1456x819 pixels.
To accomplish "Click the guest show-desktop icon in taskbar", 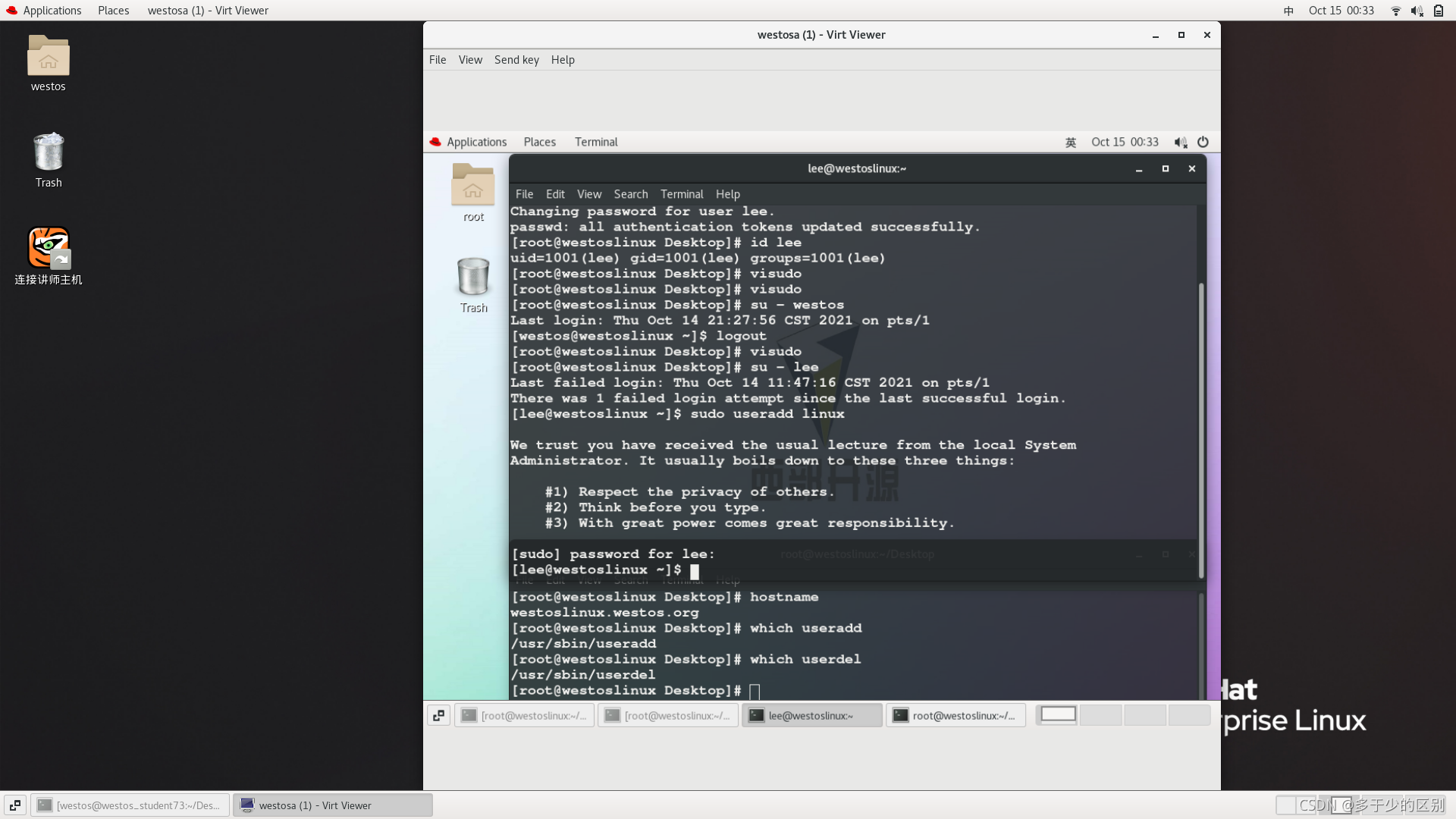I will (438, 715).
